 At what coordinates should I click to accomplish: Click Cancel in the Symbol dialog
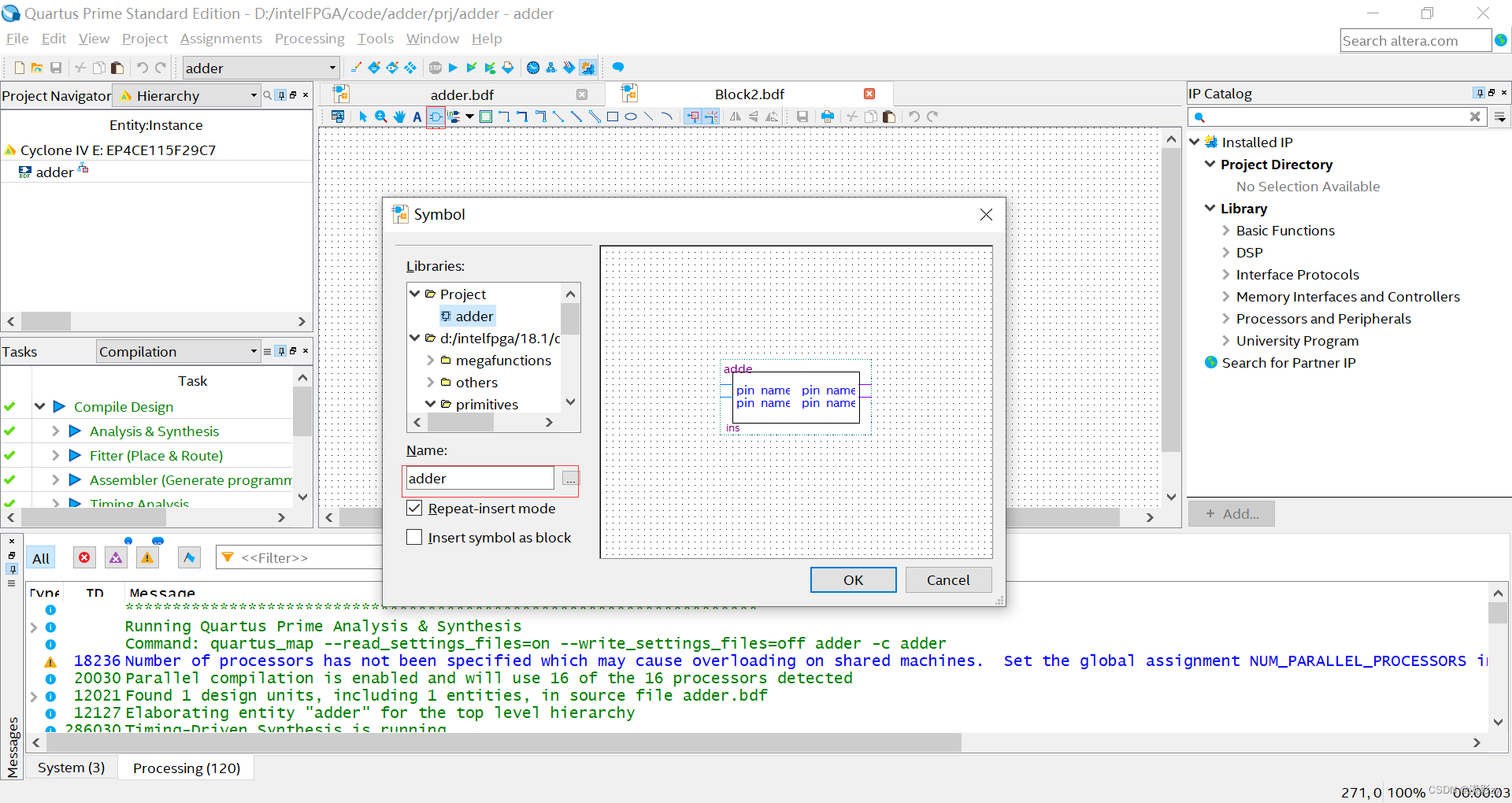(x=948, y=580)
